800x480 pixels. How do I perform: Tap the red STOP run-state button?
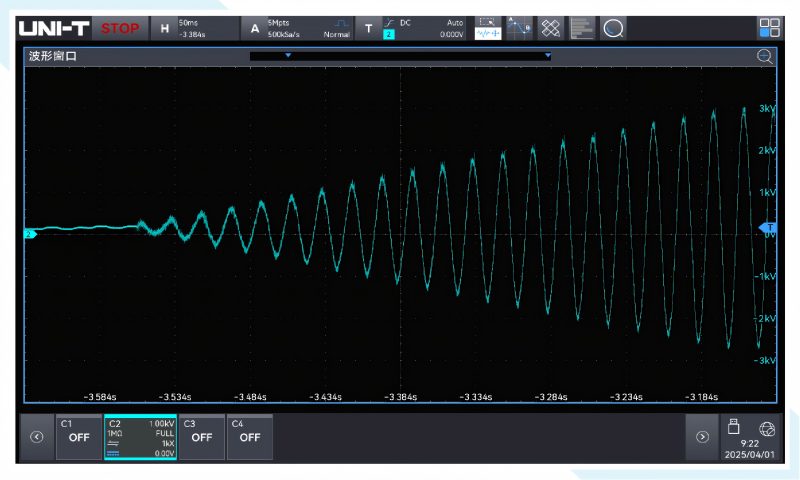120,28
